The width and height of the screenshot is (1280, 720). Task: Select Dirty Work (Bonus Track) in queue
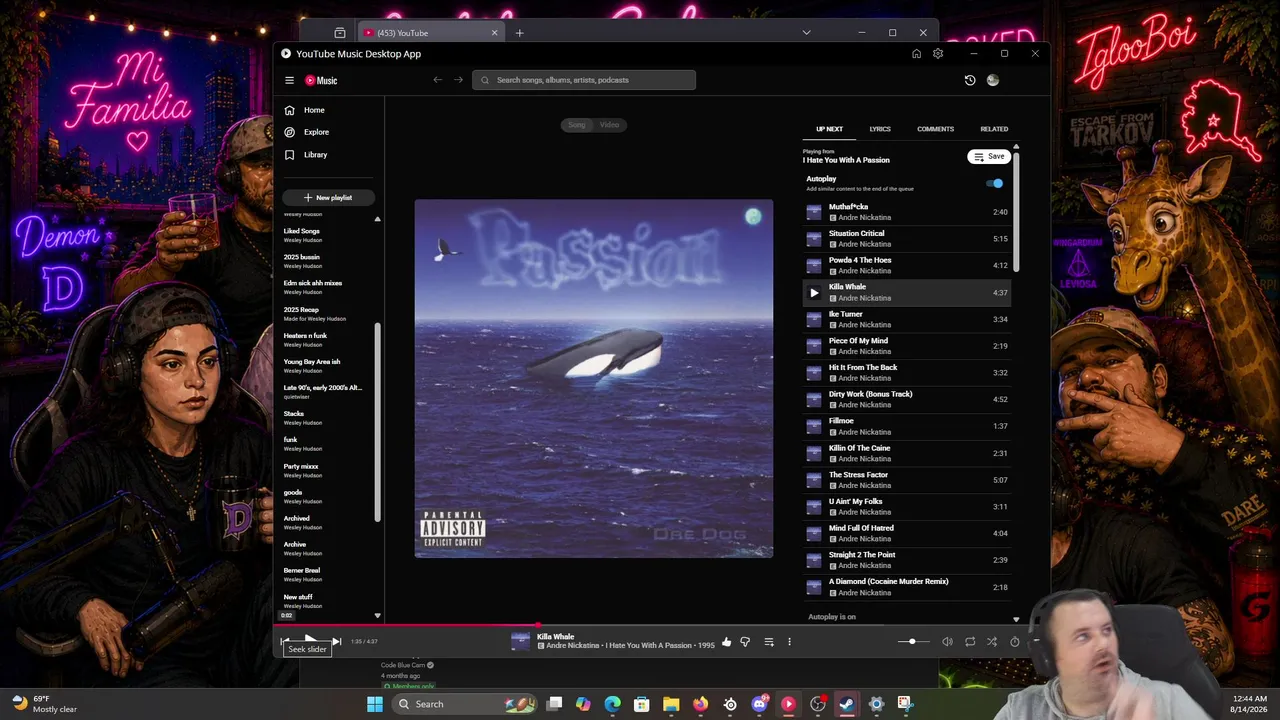pos(906,399)
